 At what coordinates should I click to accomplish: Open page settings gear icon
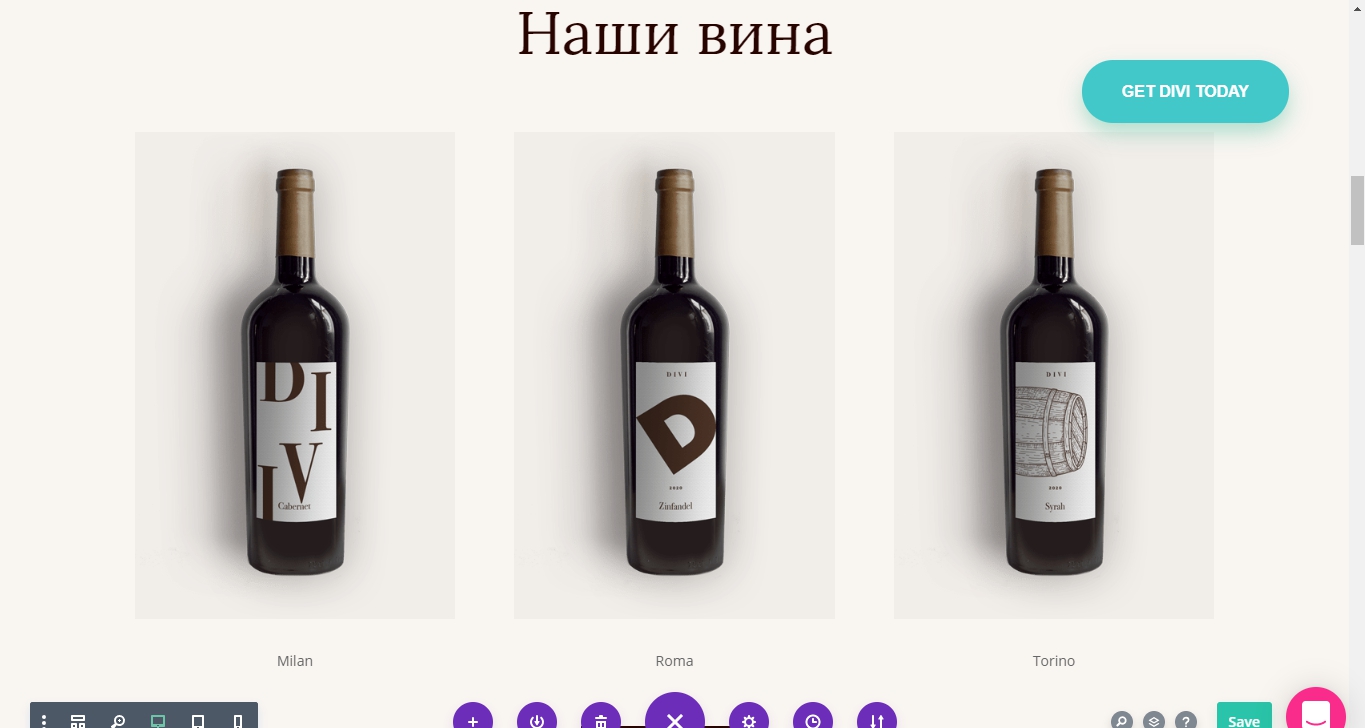point(749,716)
